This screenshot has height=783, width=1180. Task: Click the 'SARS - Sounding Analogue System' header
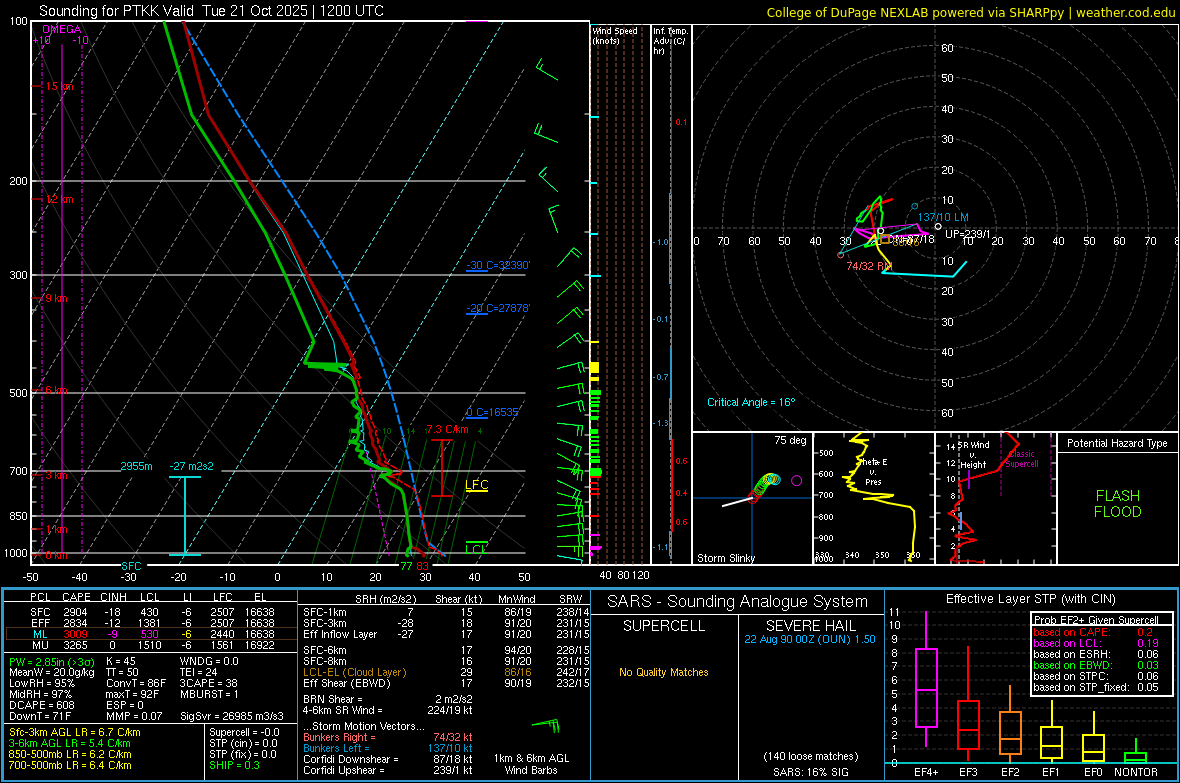tap(738, 602)
